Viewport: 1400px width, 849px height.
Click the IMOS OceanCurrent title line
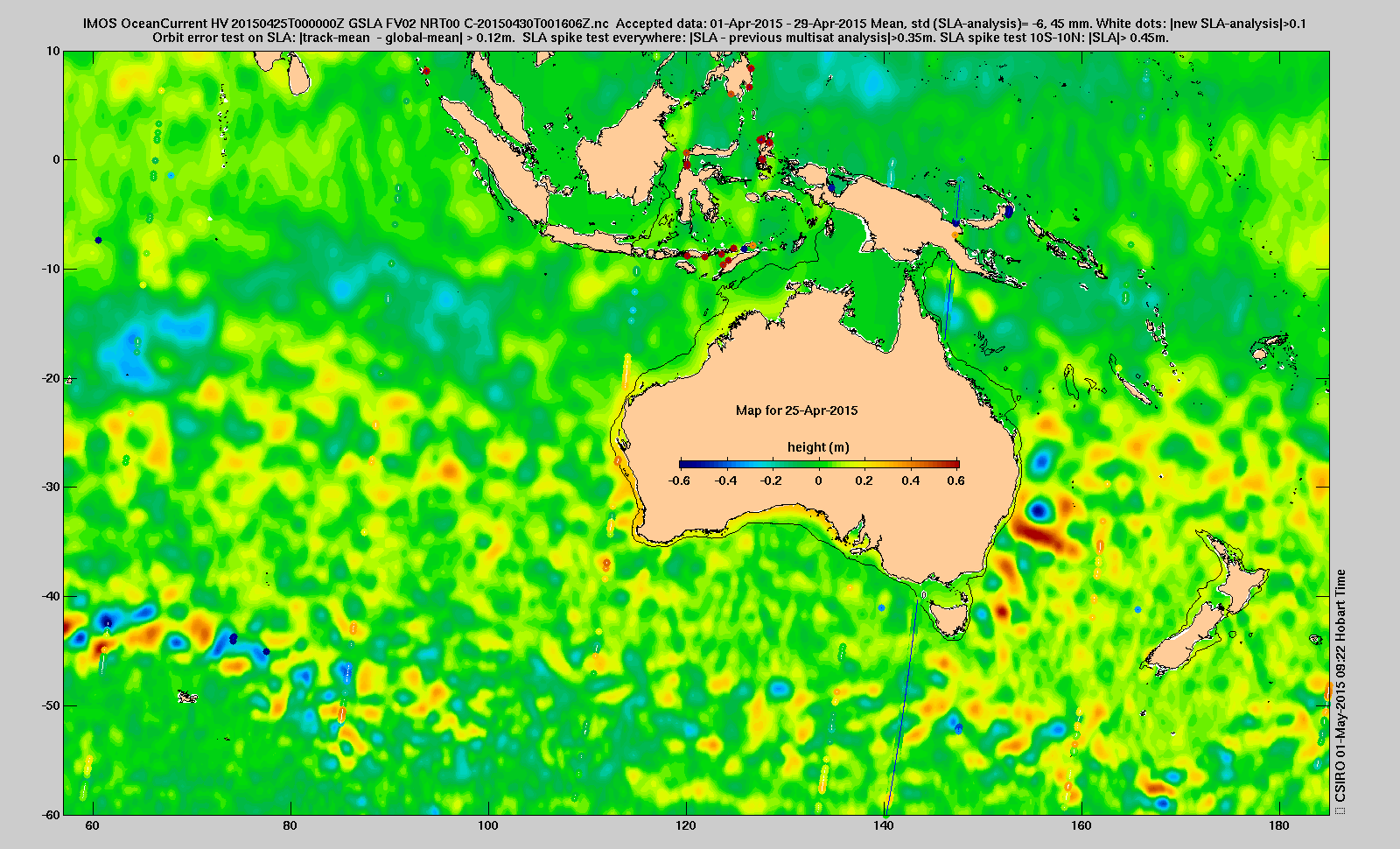coord(695,24)
